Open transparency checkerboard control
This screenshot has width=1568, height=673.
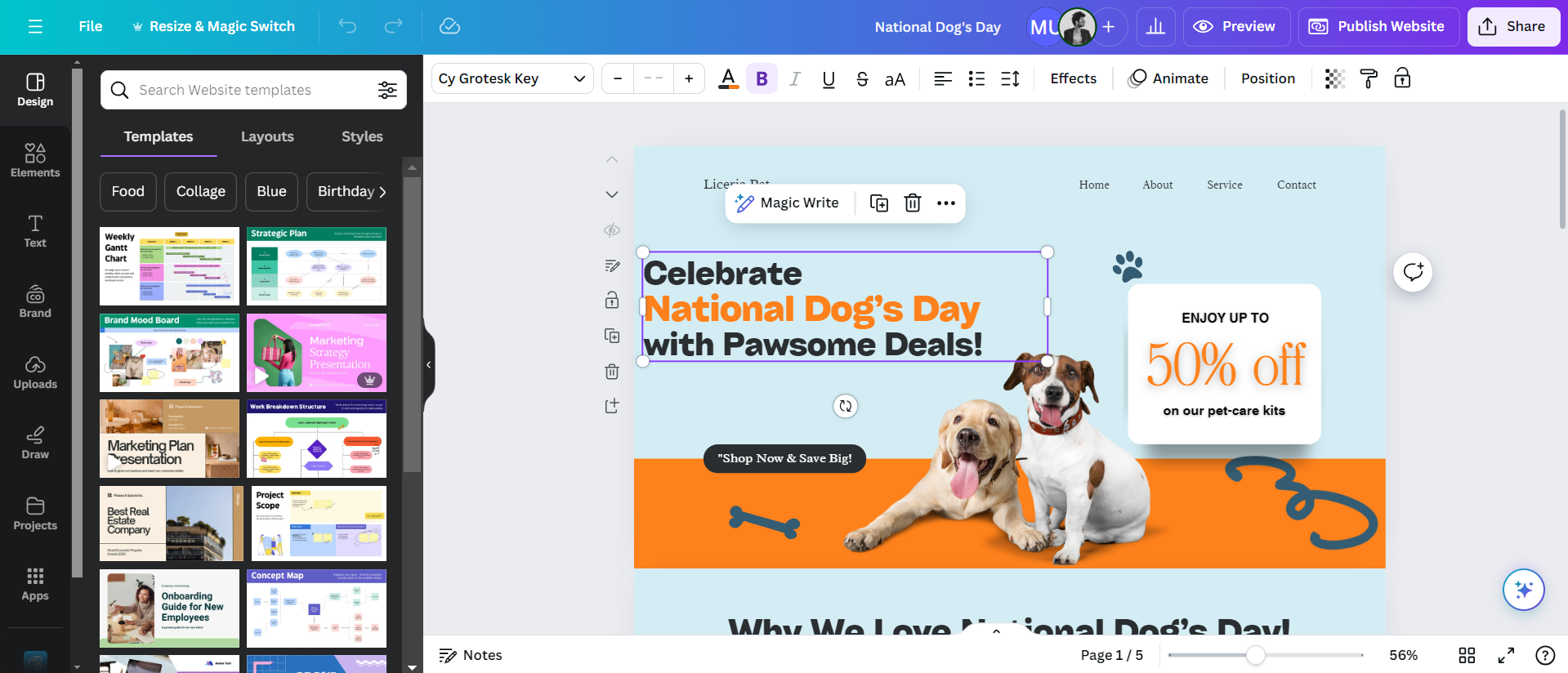coord(1334,78)
